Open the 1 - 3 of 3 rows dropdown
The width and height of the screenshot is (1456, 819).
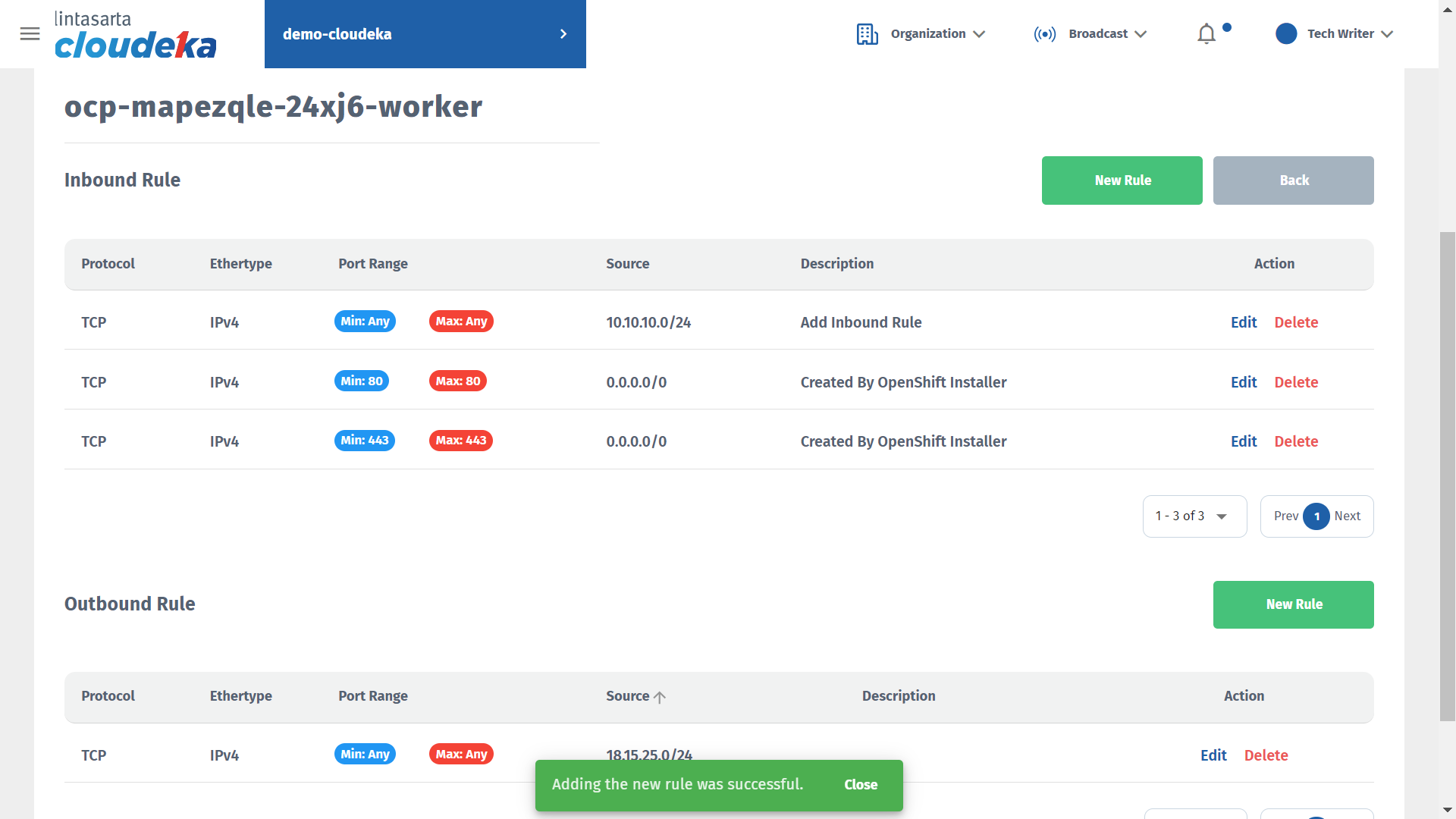(x=1194, y=516)
